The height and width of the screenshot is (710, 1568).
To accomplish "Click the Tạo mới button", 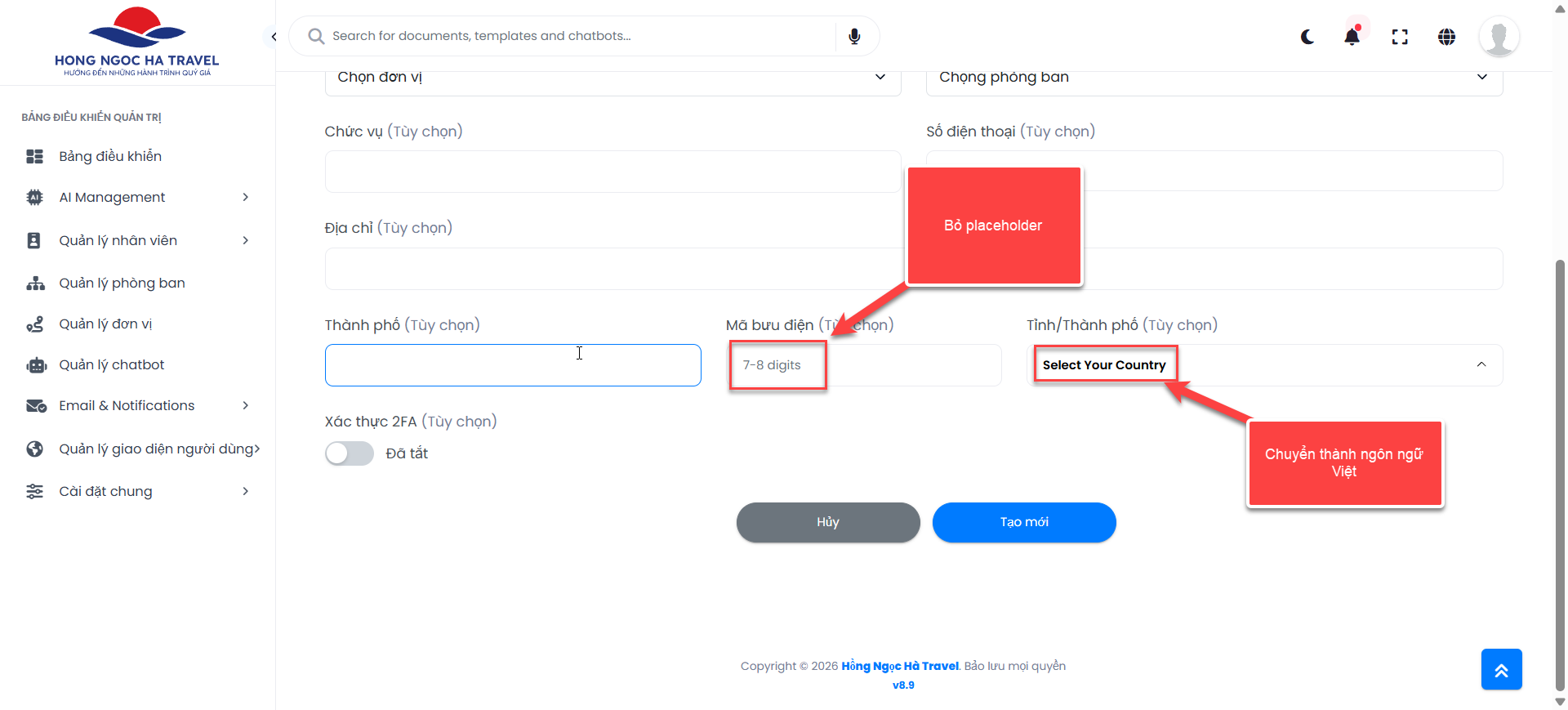I will 1024,522.
